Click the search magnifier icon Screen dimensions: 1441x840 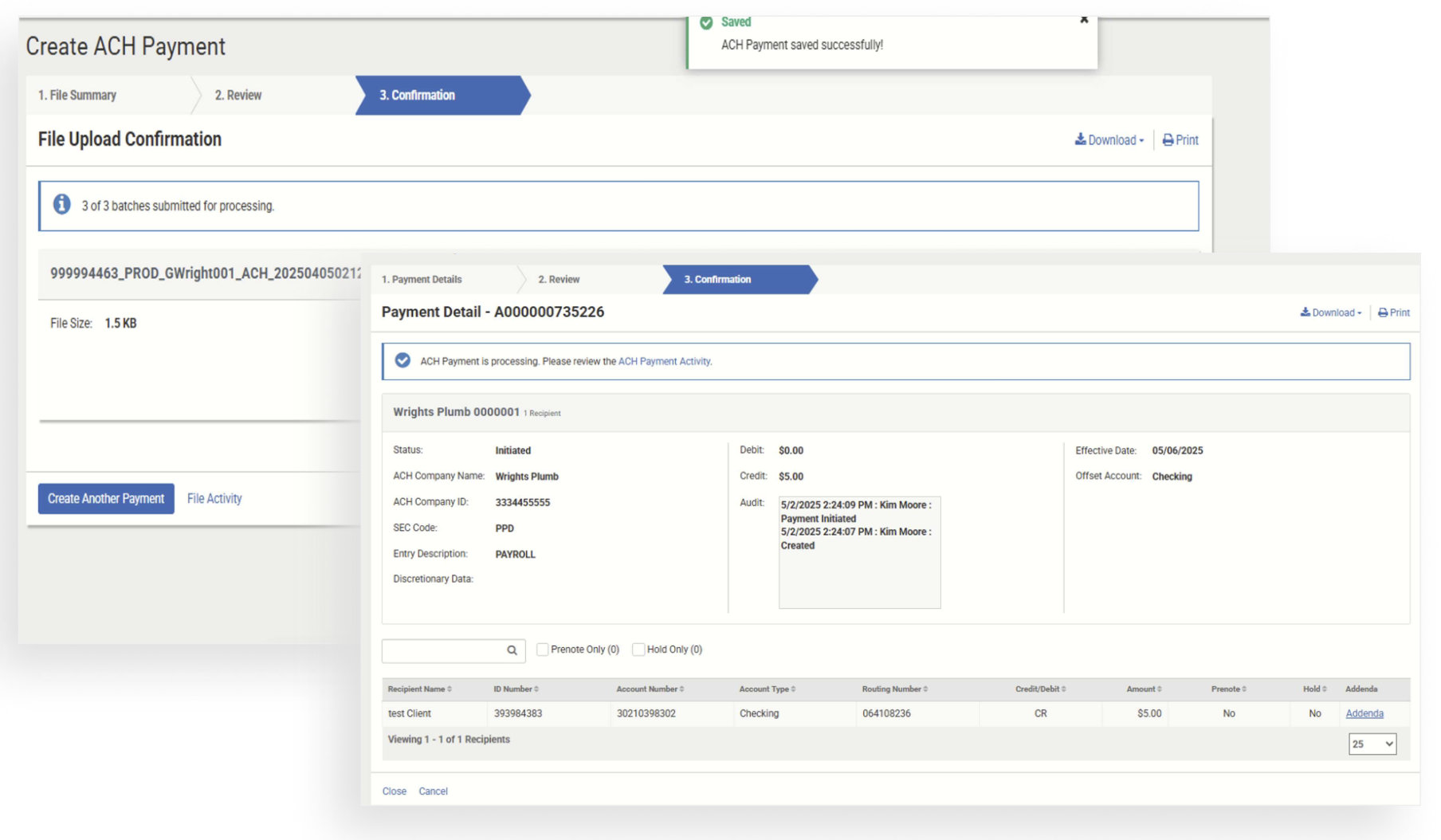click(x=512, y=650)
